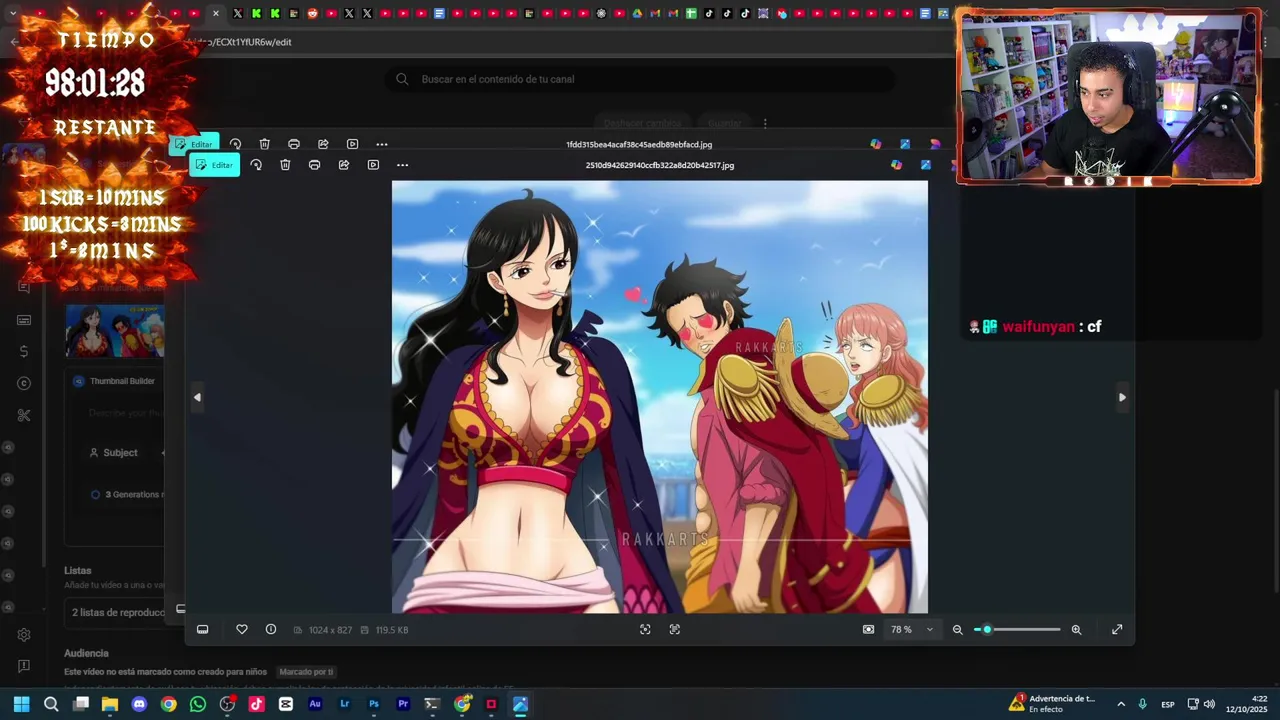This screenshot has width=1280, height=720.
Task: Zoom out with the minus magnifier
Action: (x=957, y=629)
